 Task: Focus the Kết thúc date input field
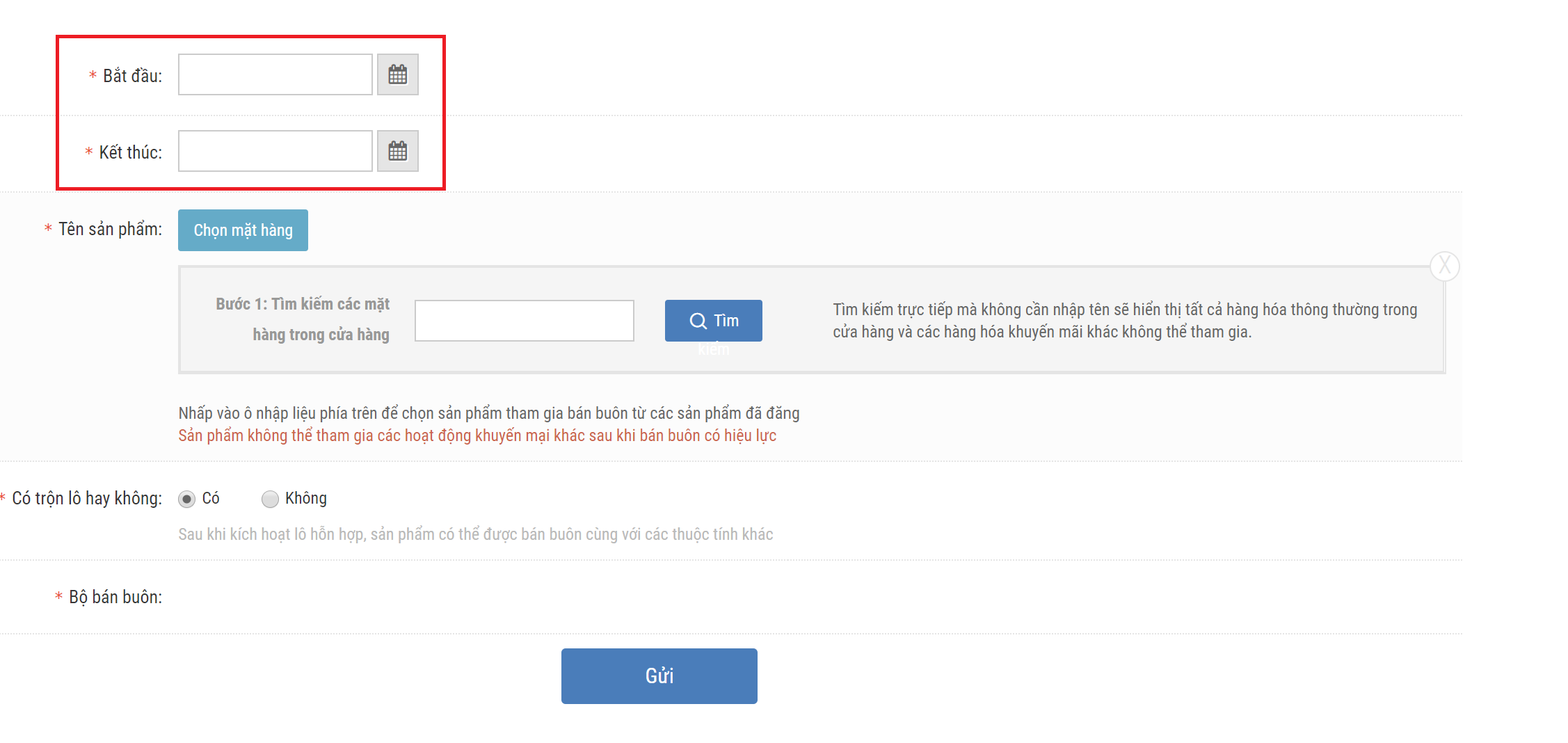coord(275,151)
